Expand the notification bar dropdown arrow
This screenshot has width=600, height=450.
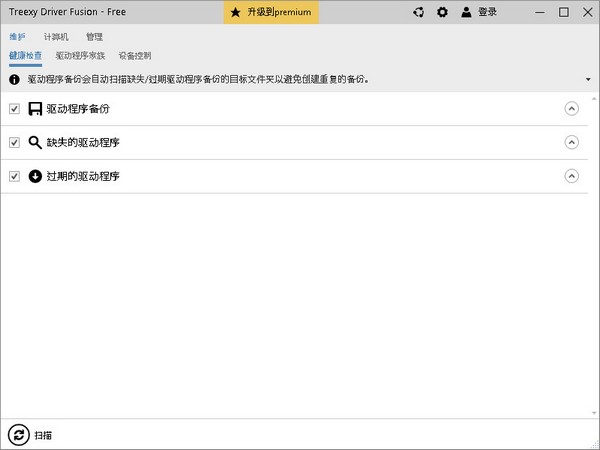[587, 79]
